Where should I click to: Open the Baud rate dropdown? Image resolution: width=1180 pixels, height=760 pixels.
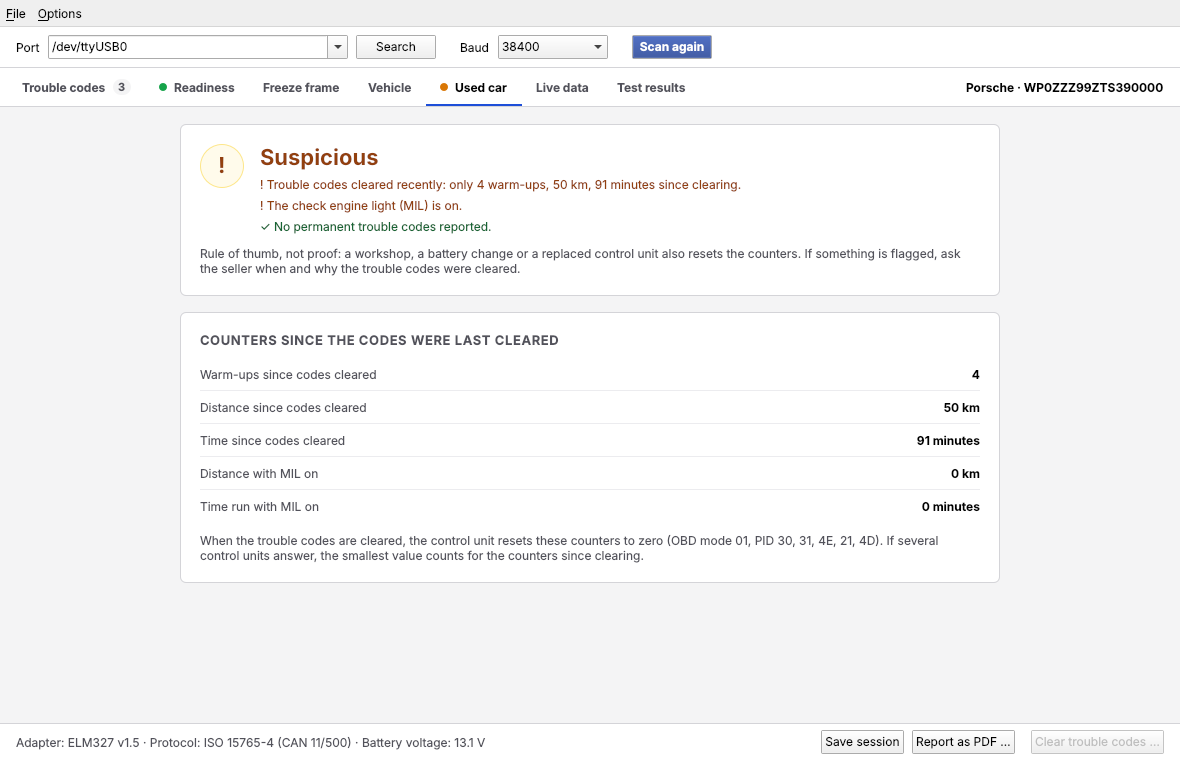pos(552,47)
